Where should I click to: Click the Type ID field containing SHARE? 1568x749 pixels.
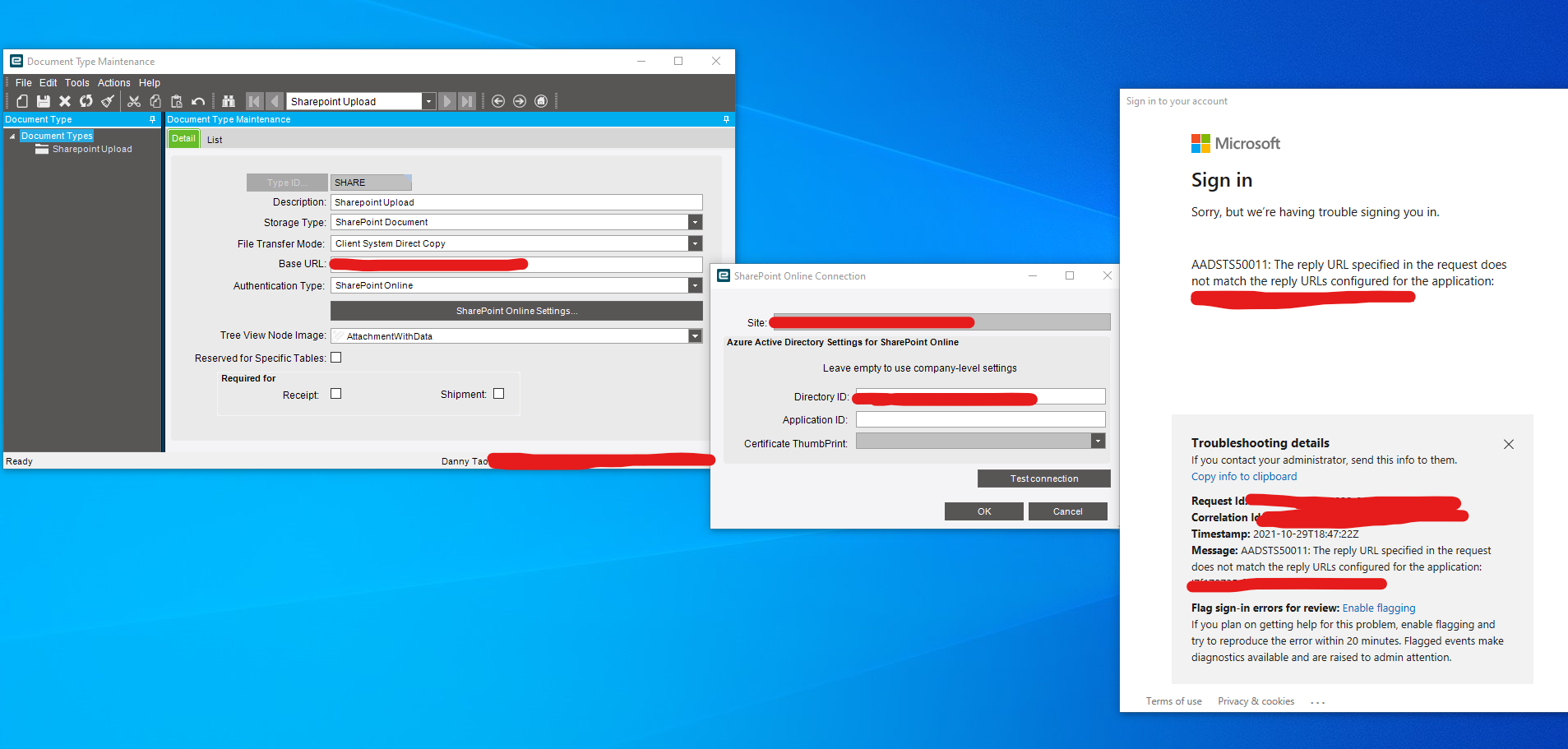tap(371, 183)
